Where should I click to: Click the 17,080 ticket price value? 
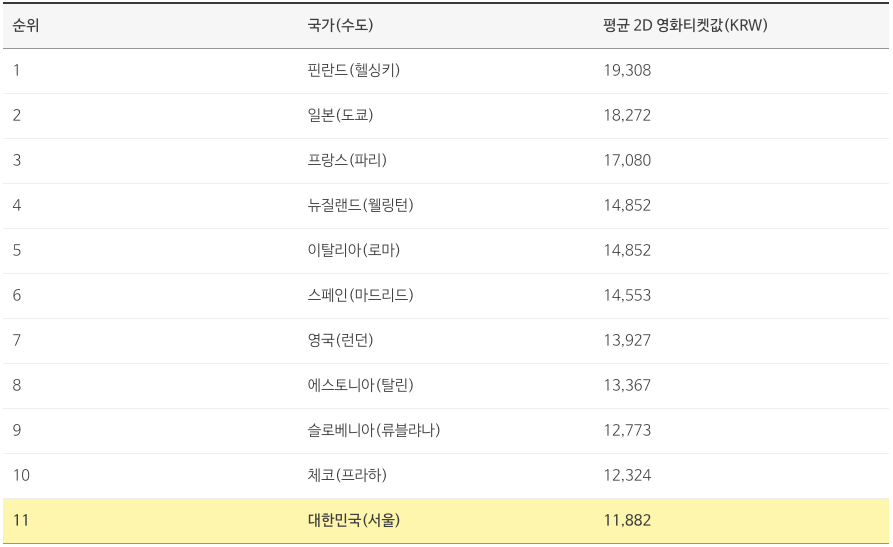tap(627, 160)
